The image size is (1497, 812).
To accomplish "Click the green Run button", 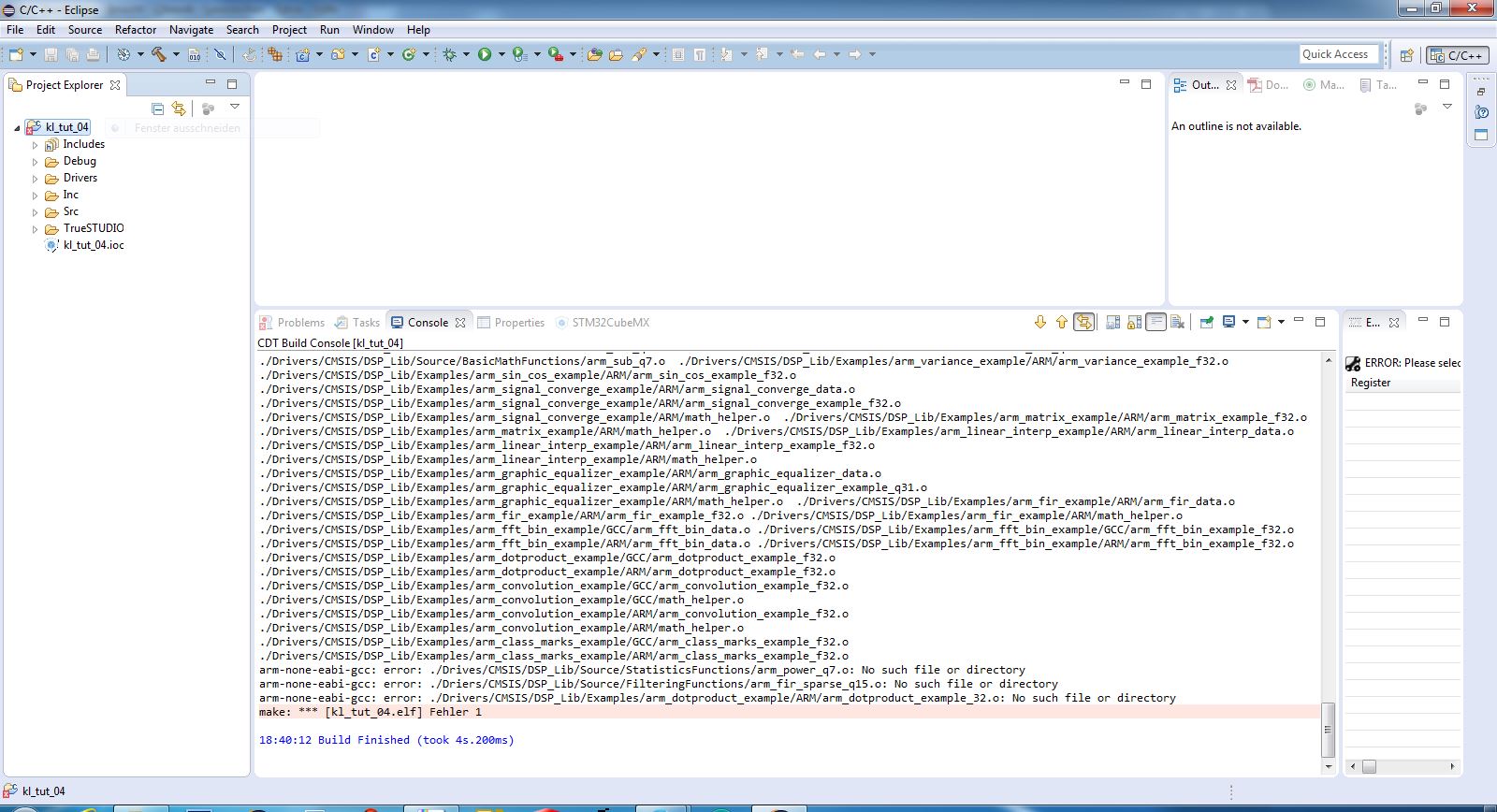I will tap(485, 54).
